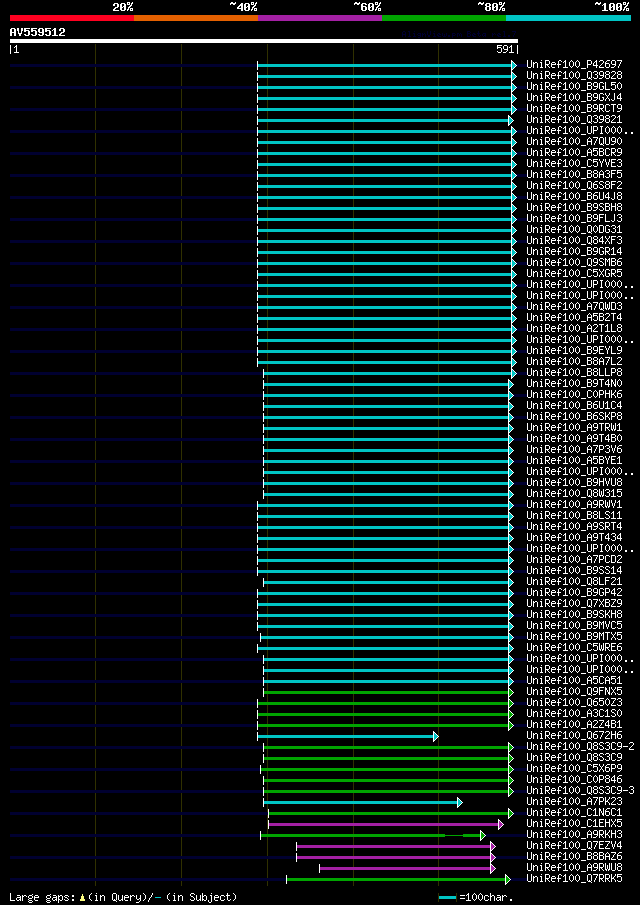
Task: Select the UniRef100_B8LLP8 label
Action: pyautogui.click(x=574, y=372)
